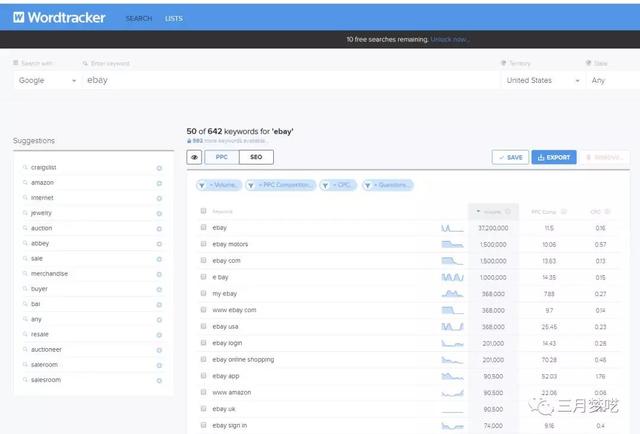This screenshot has width=640, height=434.
Task: Open the Questions filter chip
Action: pyautogui.click(x=388, y=185)
